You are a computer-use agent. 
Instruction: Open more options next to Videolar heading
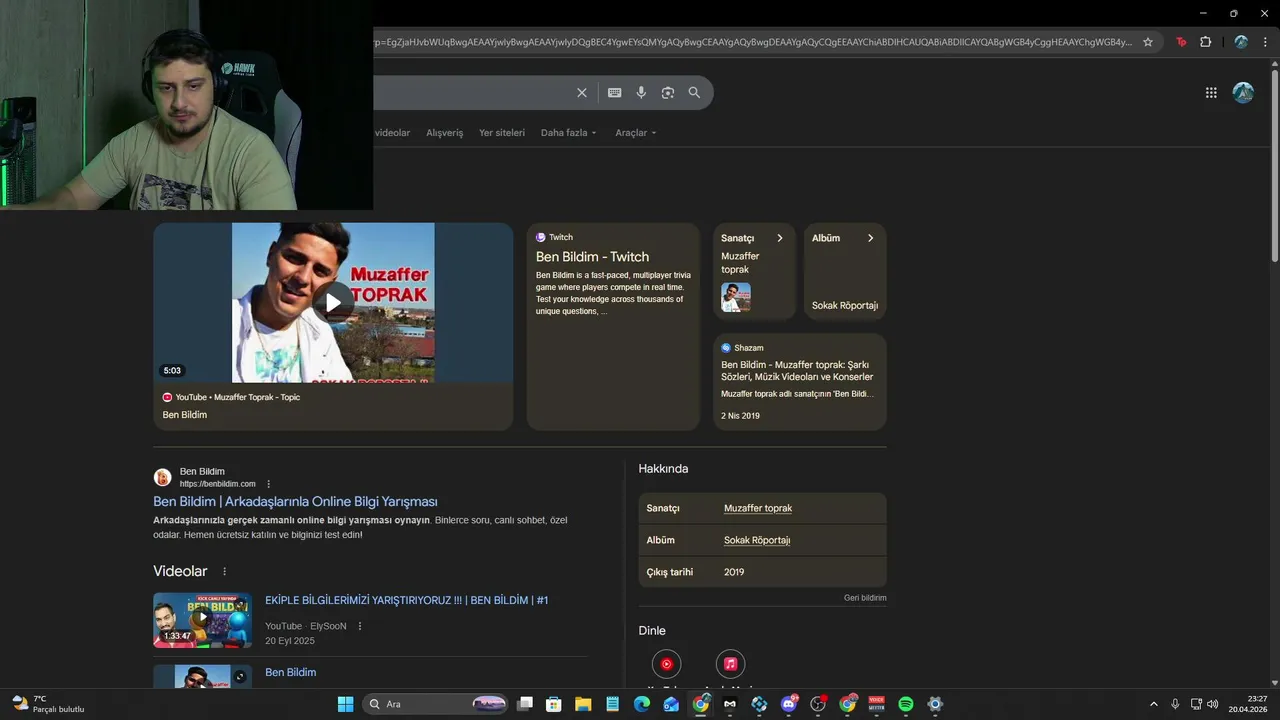[224, 571]
